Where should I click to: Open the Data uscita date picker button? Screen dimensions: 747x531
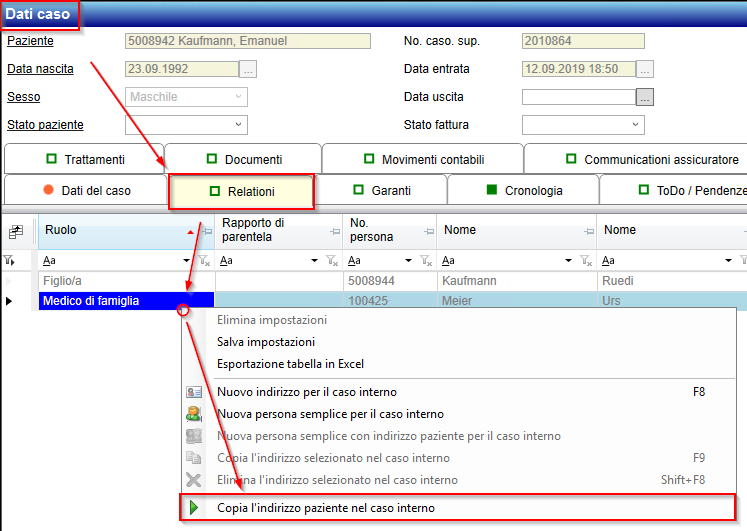pyautogui.click(x=645, y=97)
